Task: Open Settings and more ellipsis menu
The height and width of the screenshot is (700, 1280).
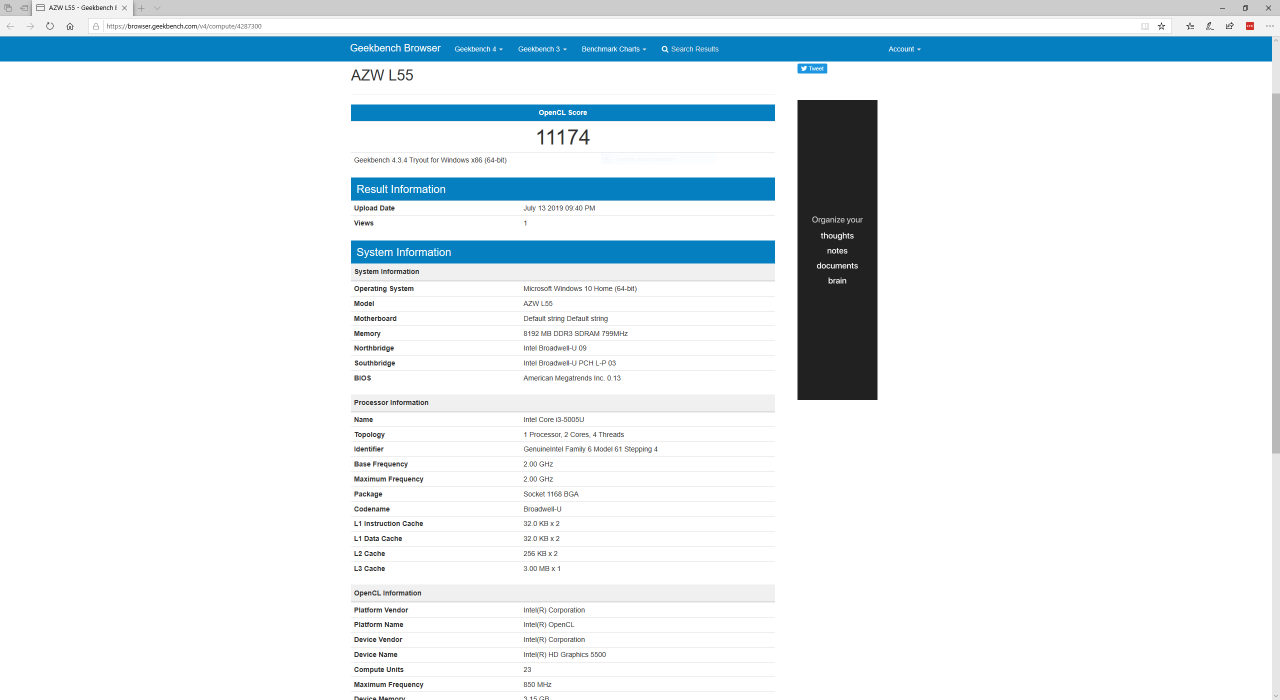Action: point(1270,26)
